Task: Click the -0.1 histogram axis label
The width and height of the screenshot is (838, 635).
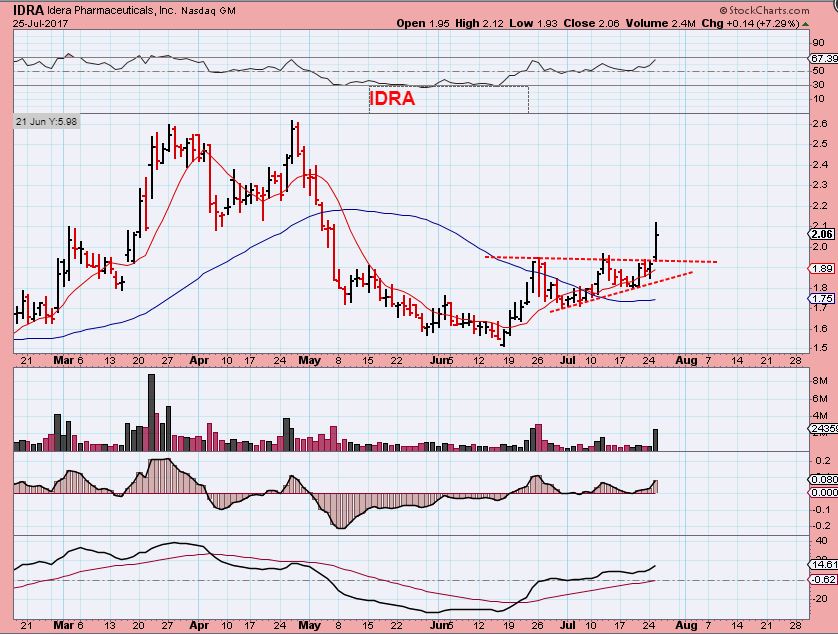Action: coord(821,510)
